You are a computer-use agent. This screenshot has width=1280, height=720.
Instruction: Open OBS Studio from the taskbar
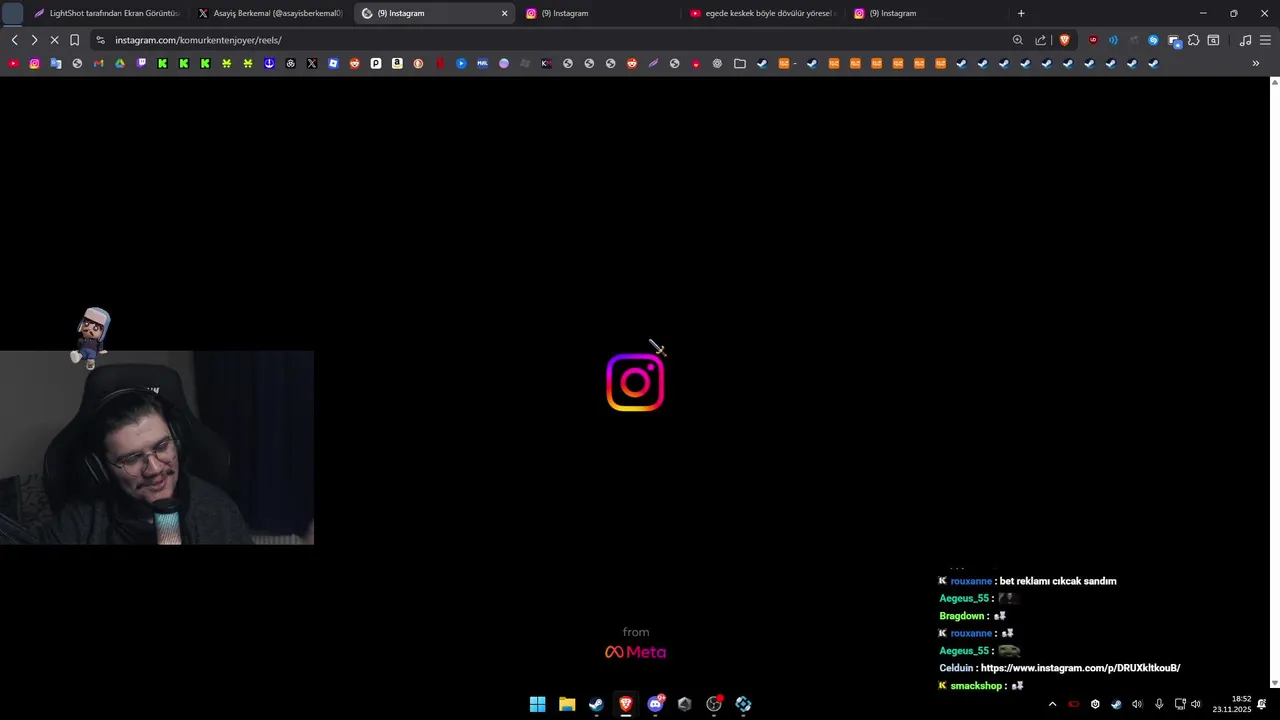[x=714, y=704]
